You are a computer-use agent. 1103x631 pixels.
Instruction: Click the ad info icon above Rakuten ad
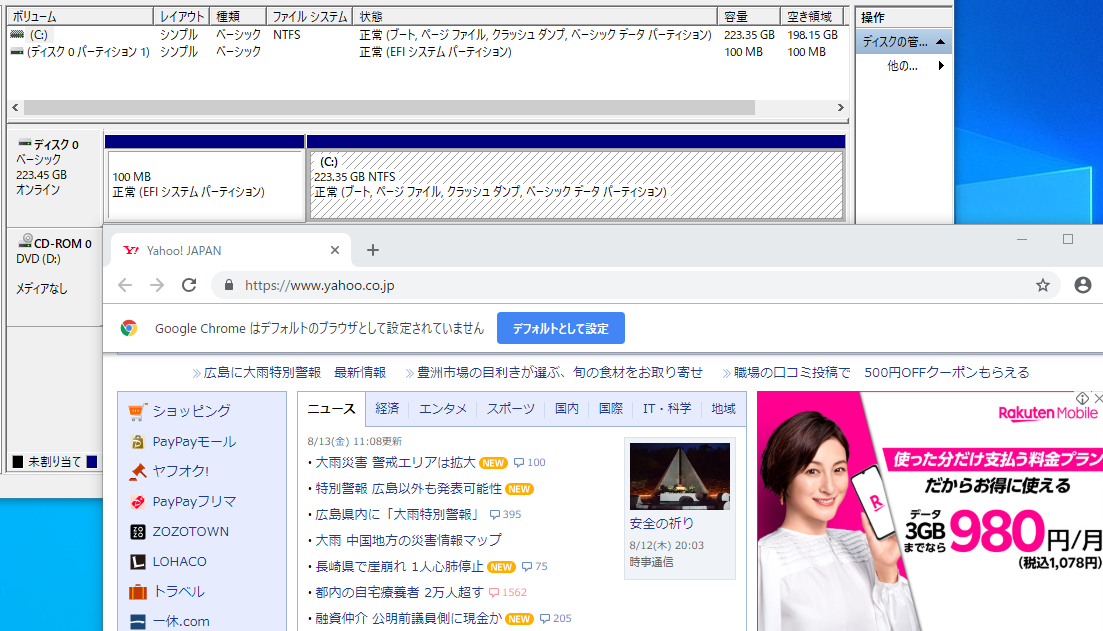1083,398
